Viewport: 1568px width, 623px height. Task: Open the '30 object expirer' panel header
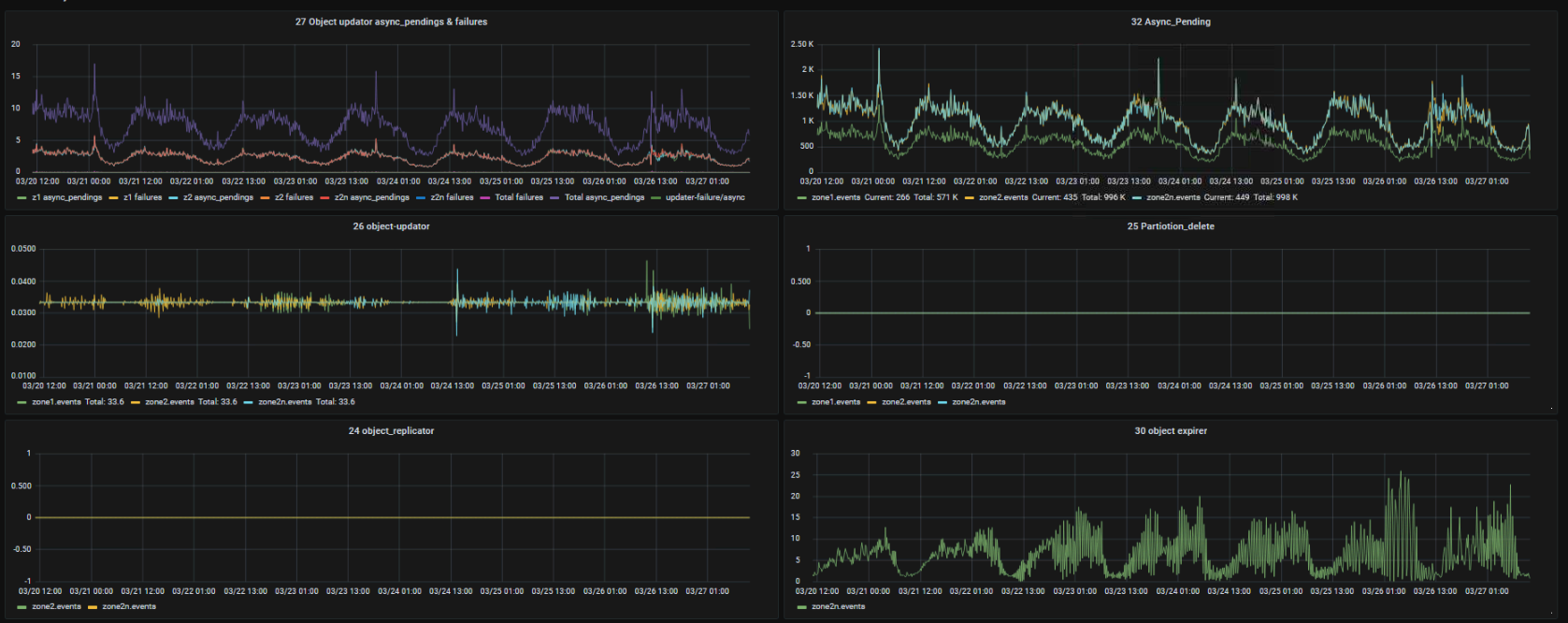coord(1170,431)
